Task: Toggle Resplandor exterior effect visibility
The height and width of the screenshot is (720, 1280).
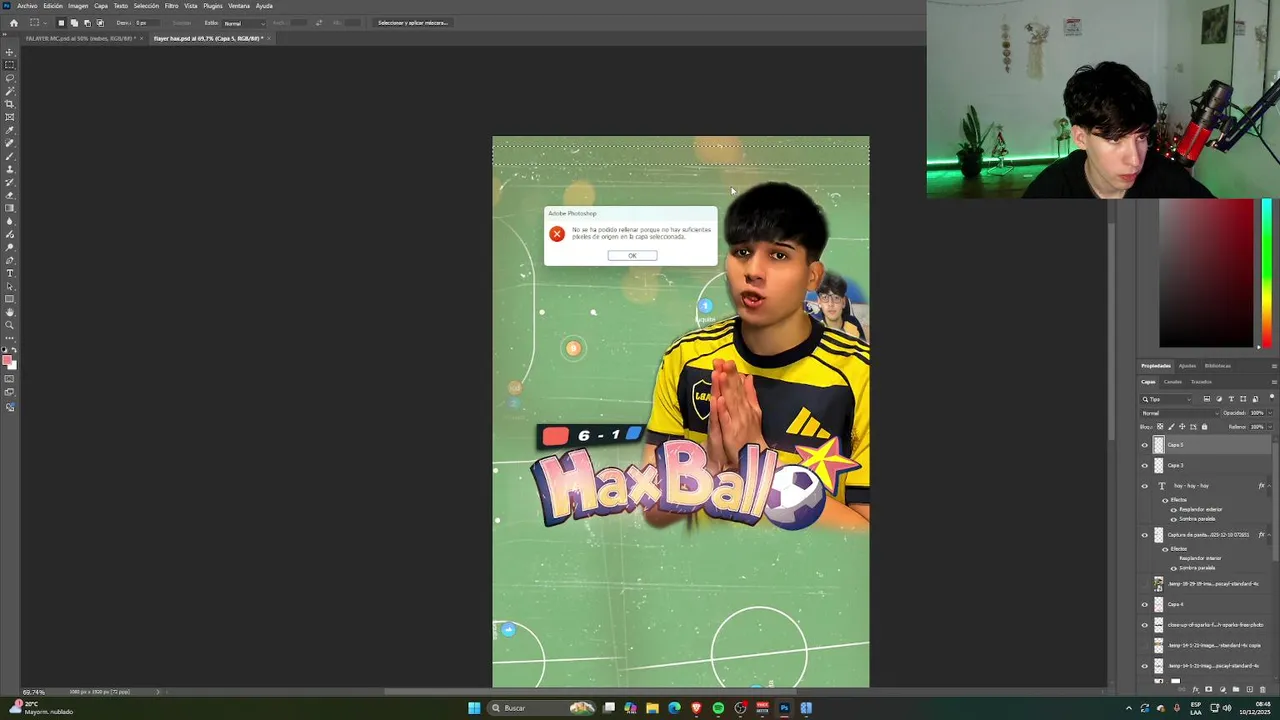Action: 1173,509
